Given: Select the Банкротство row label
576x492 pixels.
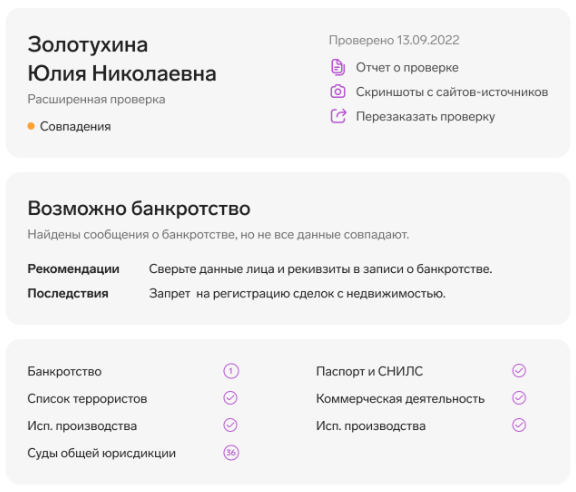Looking at the screenshot, I should click(64, 371).
